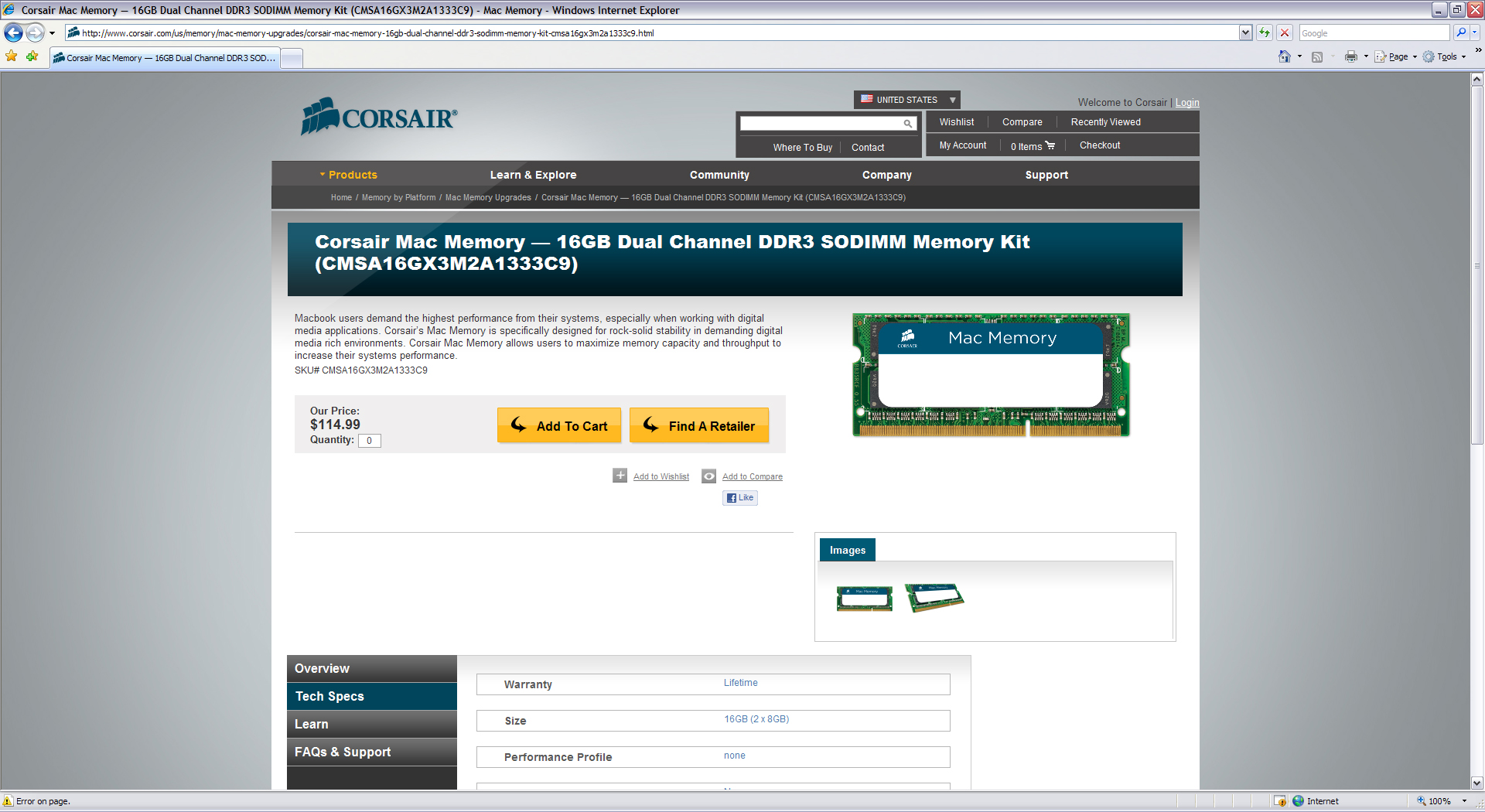Click the Internet security zone icon
This screenshot has height=812, width=1485.
pyautogui.click(x=1298, y=801)
